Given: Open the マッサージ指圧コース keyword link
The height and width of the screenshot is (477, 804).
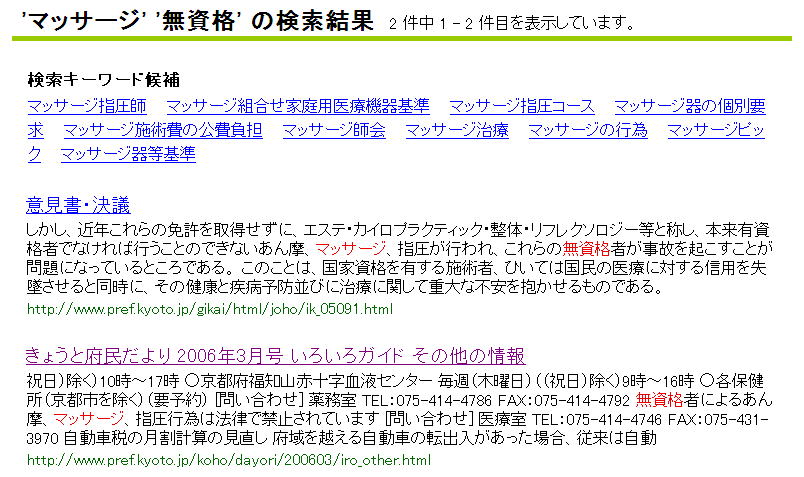Looking at the screenshot, I should click(522, 107).
